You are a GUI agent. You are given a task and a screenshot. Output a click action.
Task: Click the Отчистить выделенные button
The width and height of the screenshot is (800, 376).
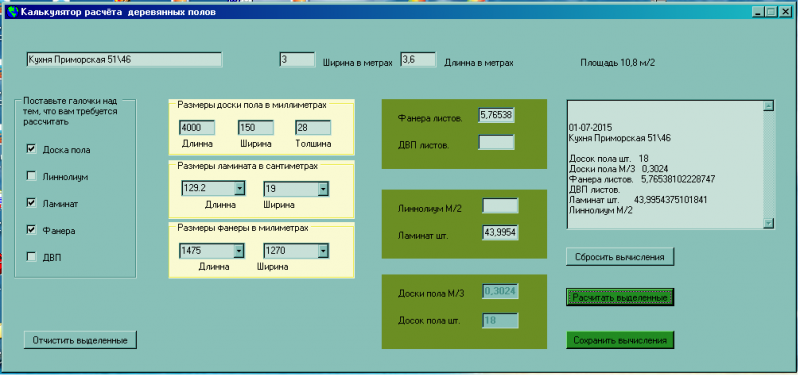[80, 340]
